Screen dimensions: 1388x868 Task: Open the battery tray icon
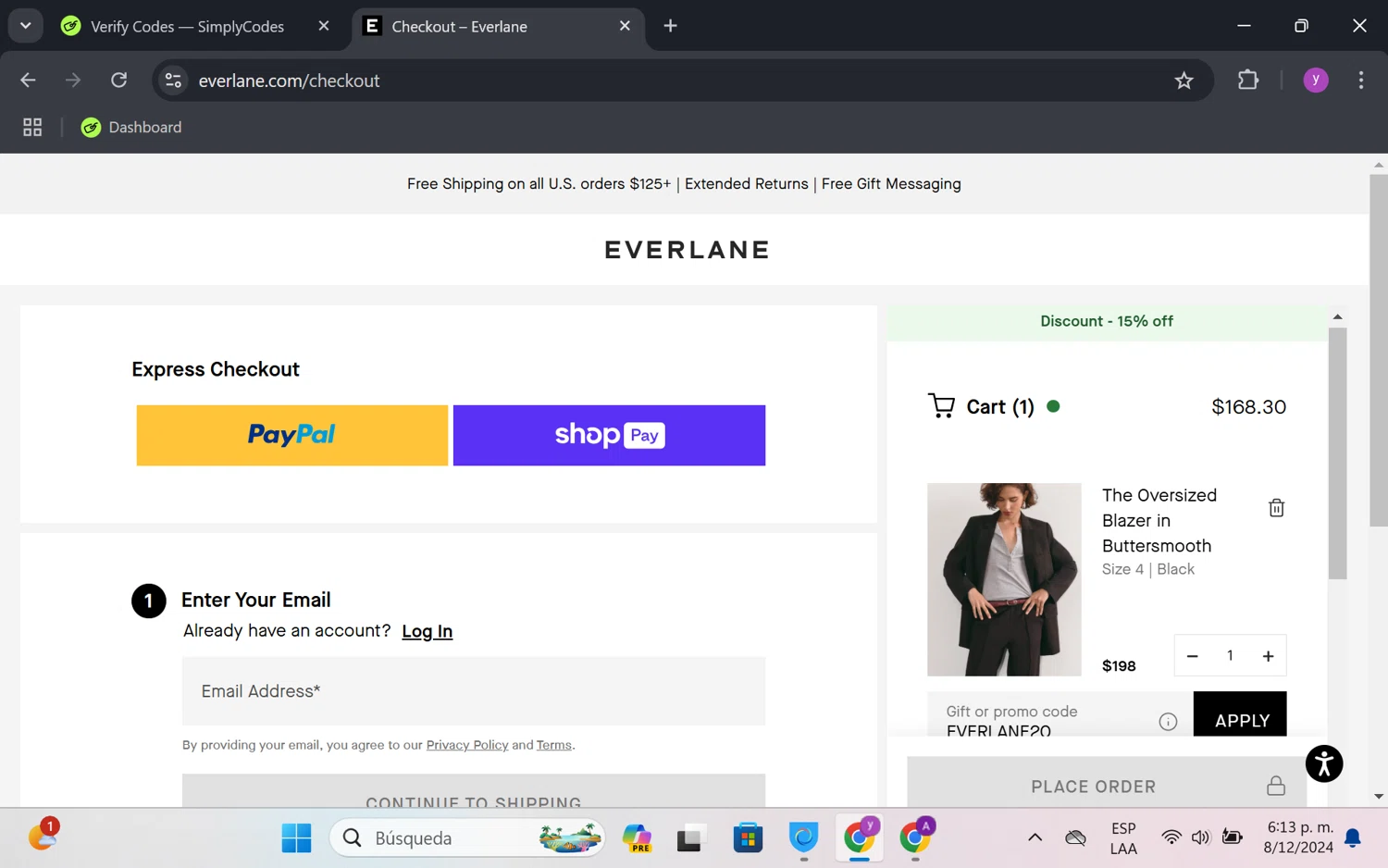coord(1233,837)
